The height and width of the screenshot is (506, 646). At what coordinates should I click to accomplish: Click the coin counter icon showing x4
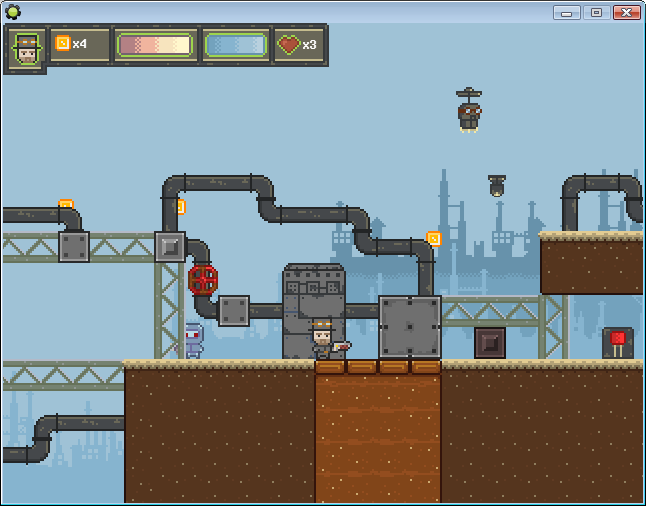point(62,44)
